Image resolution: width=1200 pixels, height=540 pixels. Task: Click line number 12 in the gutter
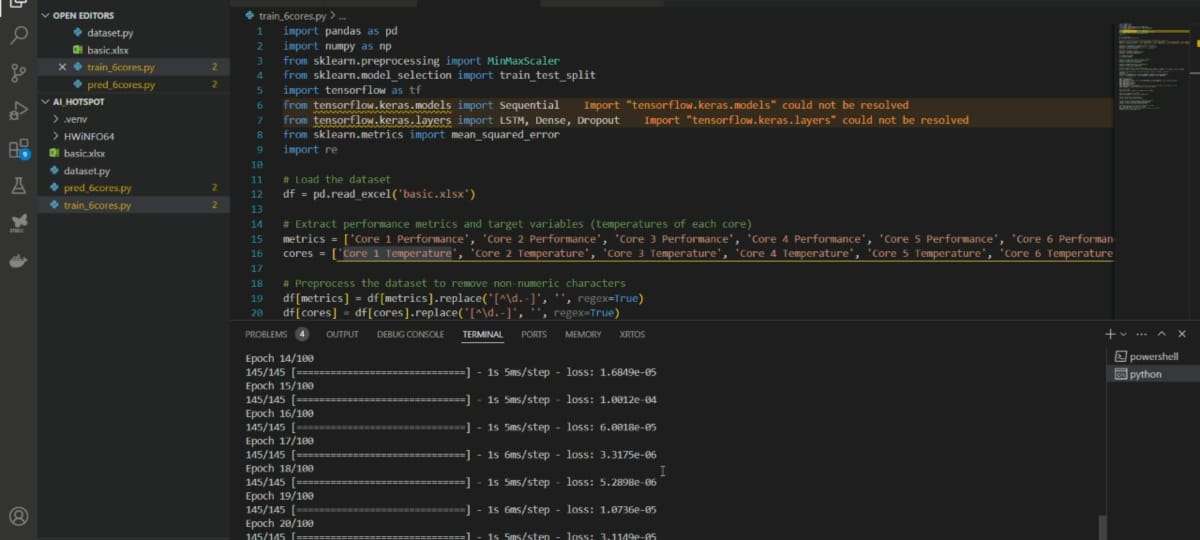pyautogui.click(x=258, y=194)
